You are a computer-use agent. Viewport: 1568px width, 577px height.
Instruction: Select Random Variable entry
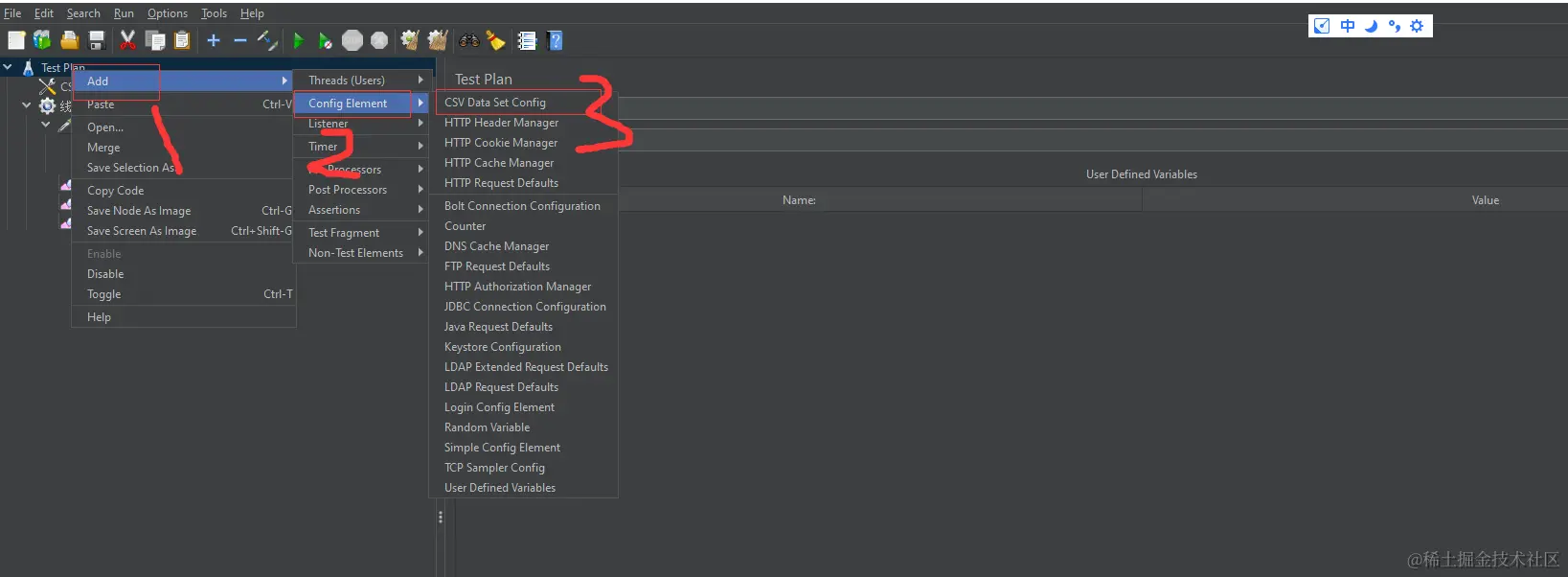tap(523, 427)
